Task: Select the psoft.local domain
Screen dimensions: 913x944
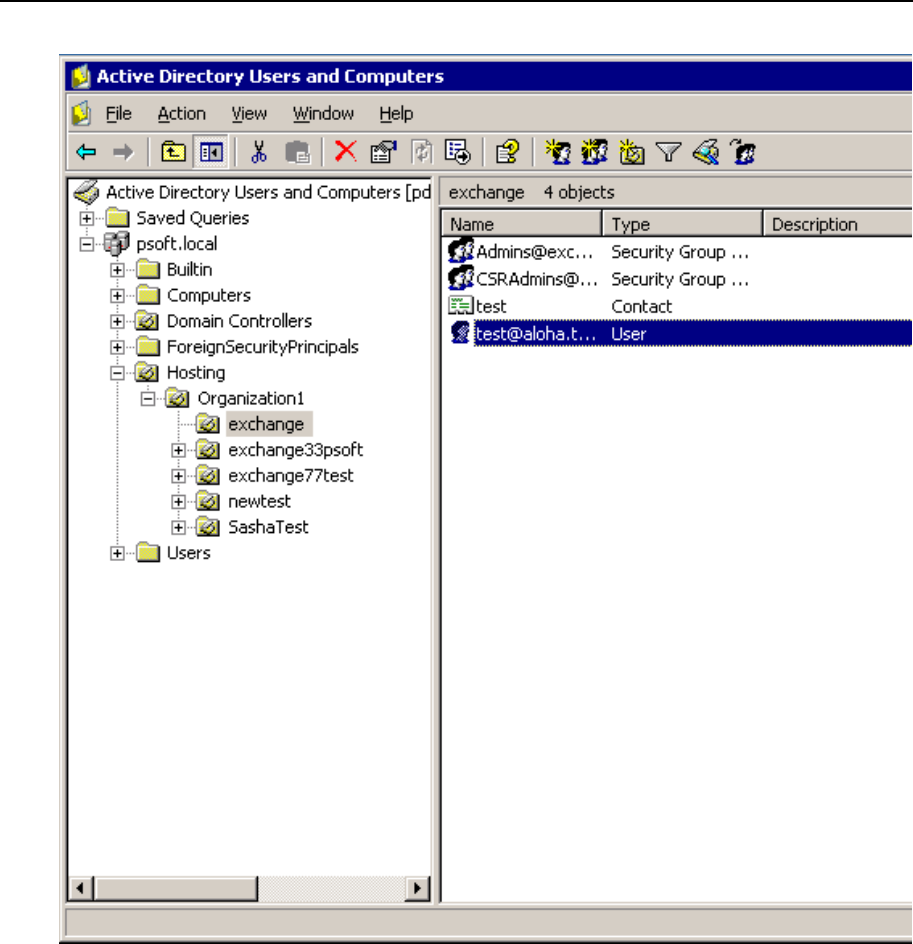Action: (x=176, y=244)
